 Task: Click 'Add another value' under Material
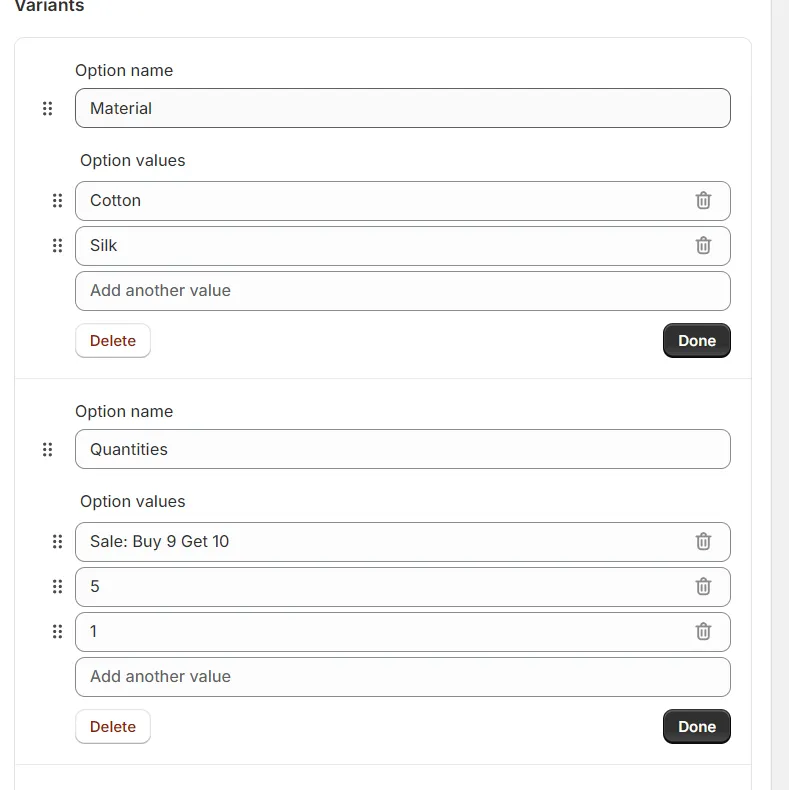coord(403,291)
